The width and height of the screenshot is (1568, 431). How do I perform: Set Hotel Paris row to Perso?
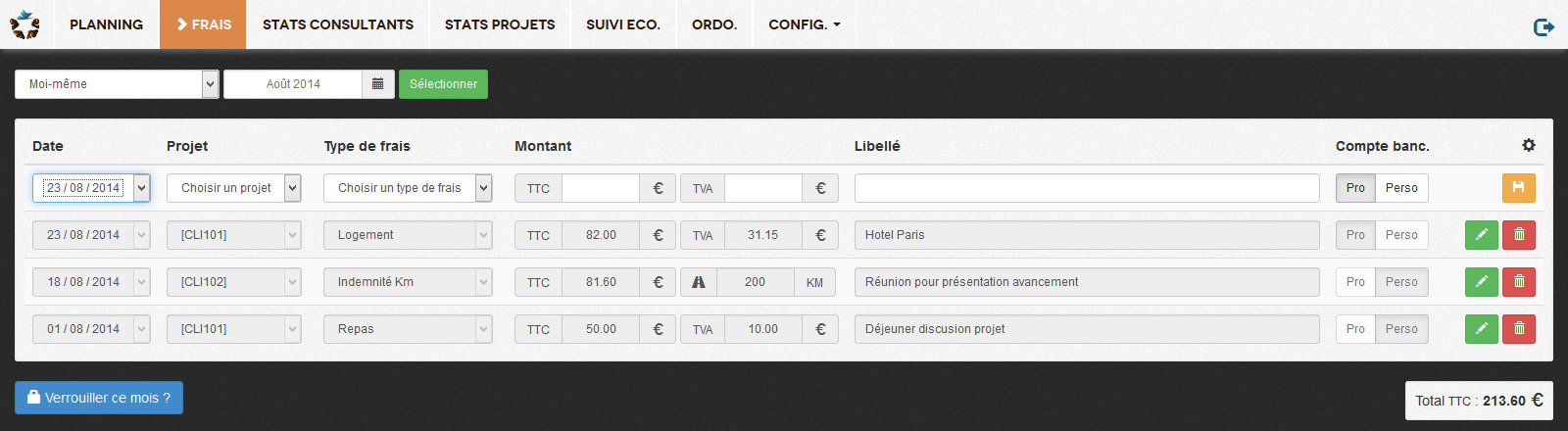(1401, 235)
